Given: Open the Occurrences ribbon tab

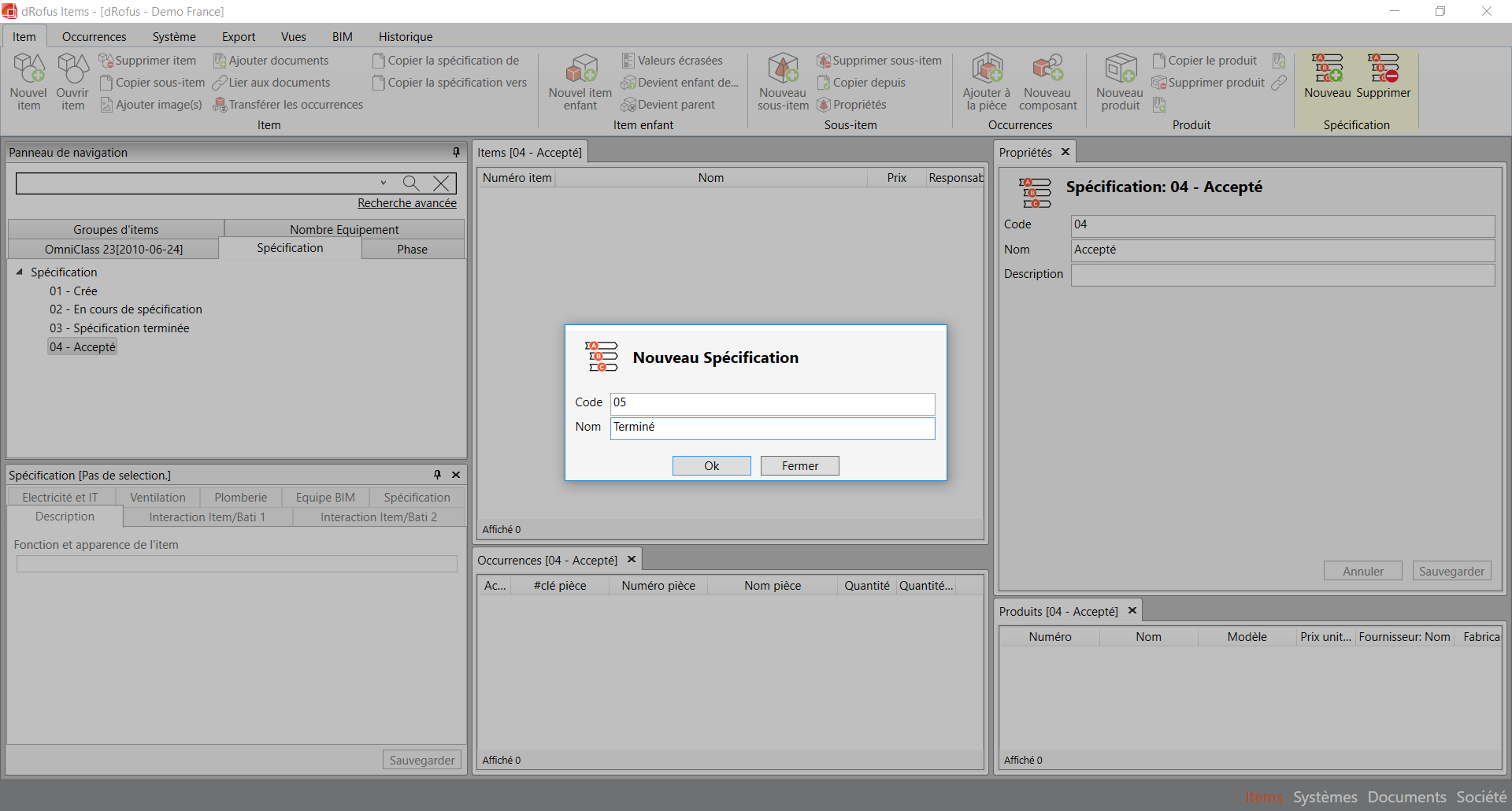Looking at the screenshot, I should coord(94,36).
